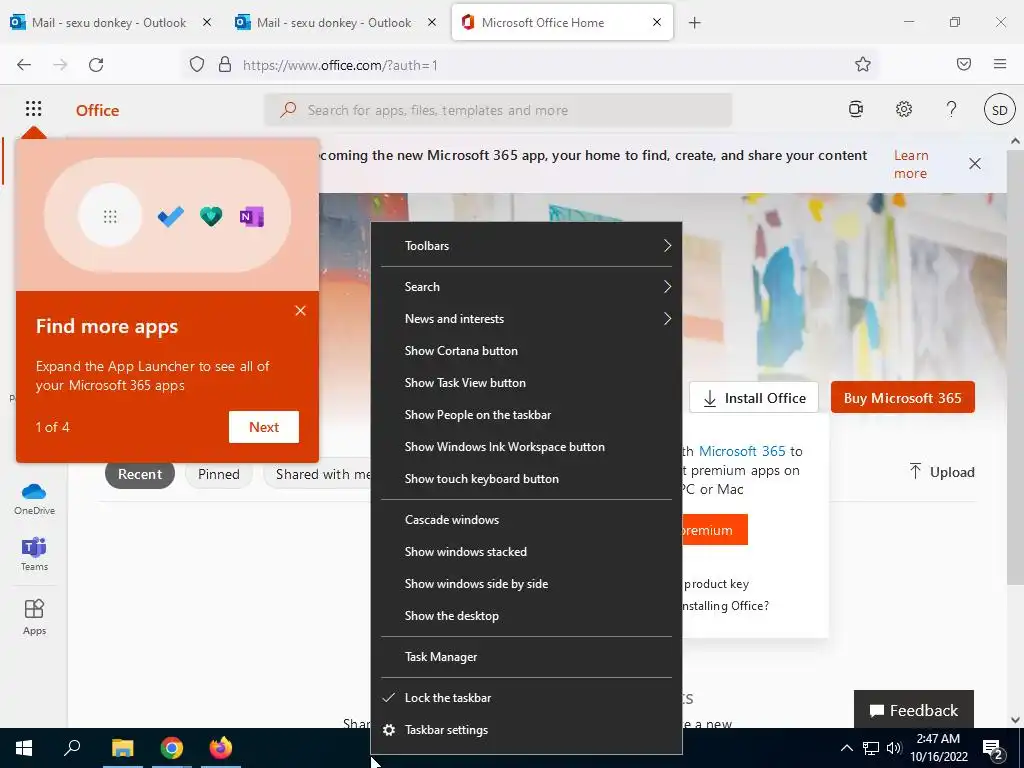Toggle Show Task View button
The width and height of the screenshot is (1024, 768).
point(526,383)
